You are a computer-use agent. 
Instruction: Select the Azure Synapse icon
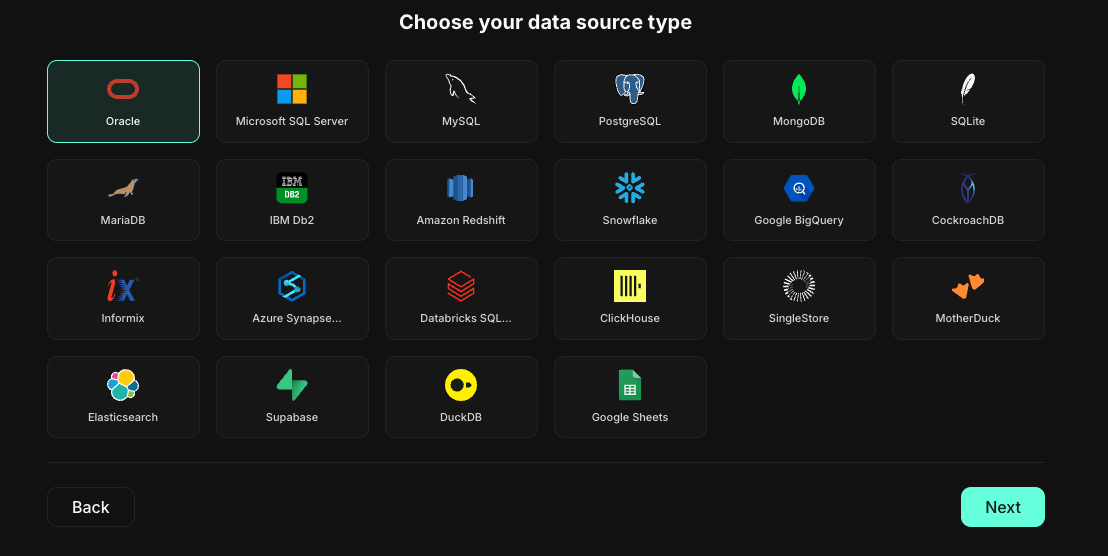pyautogui.click(x=292, y=286)
